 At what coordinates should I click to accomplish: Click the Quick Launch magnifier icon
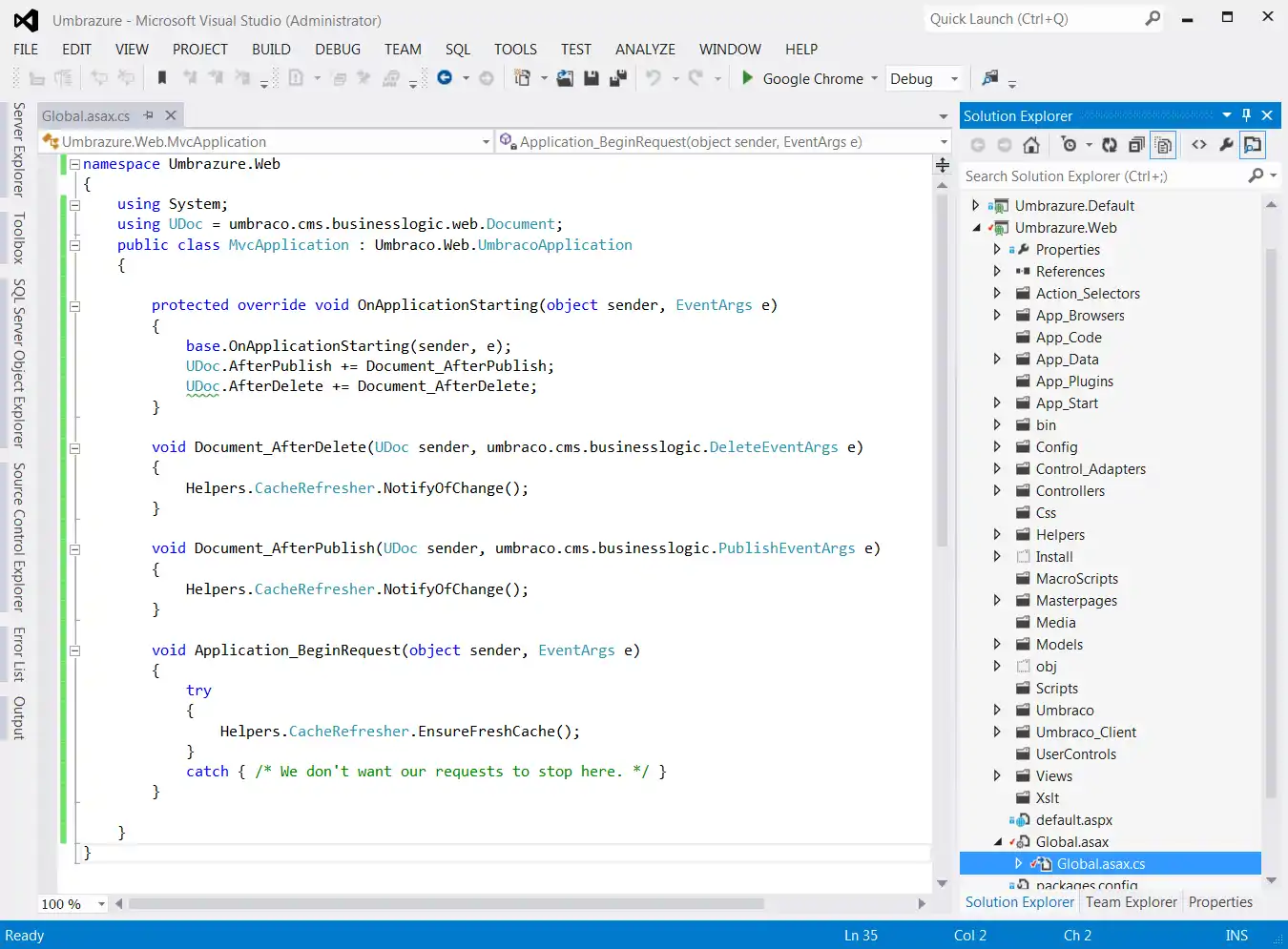tap(1153, 18)
